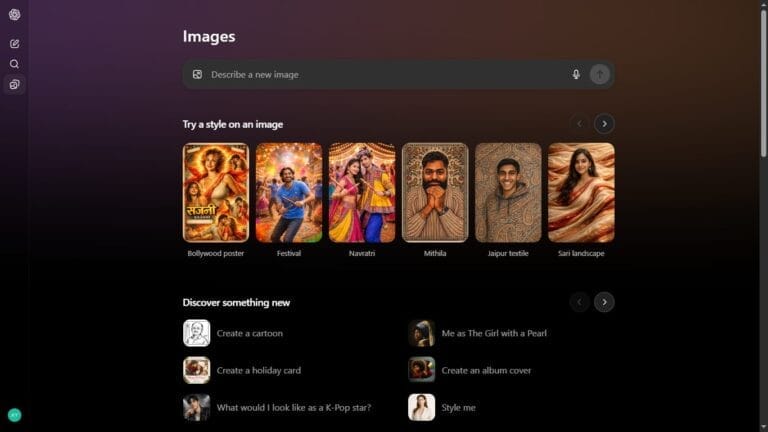Click the Style me thumbnail icon
The image size is (768, 432).
[x=421, y=408]
